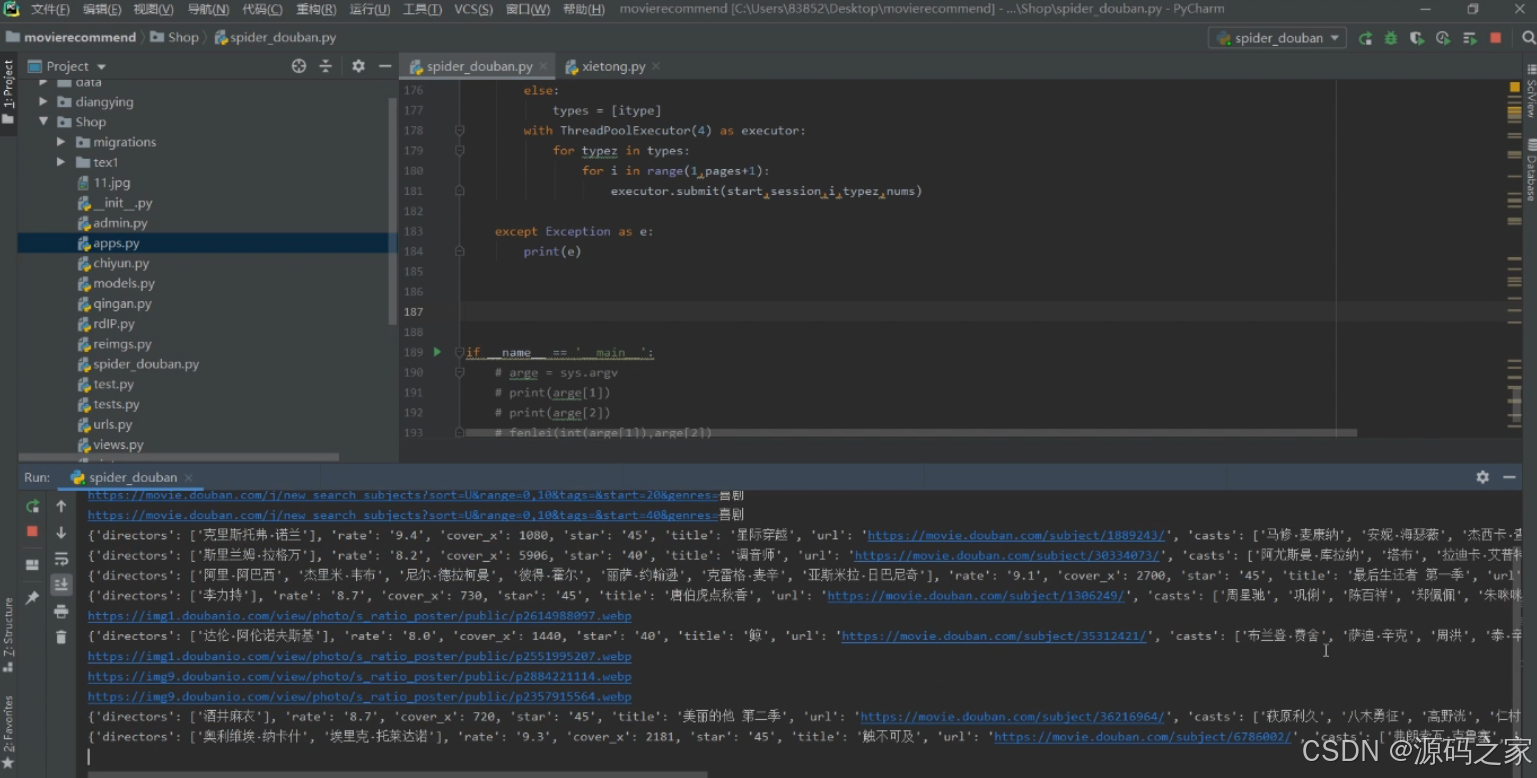Image resolution: width=1537 pixels, height=778 pixels.
Task: Open the 文件(F) menu
Action: [x=50, y=9]
